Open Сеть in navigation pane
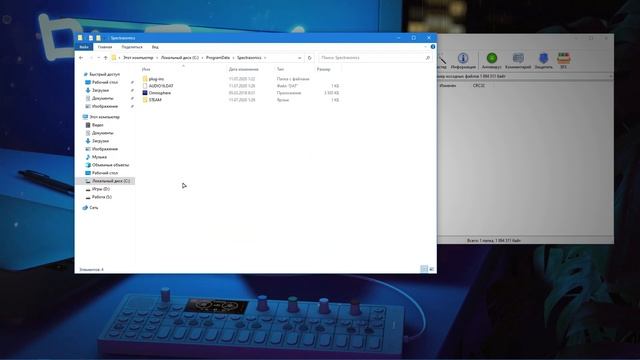 click(93, 207)
